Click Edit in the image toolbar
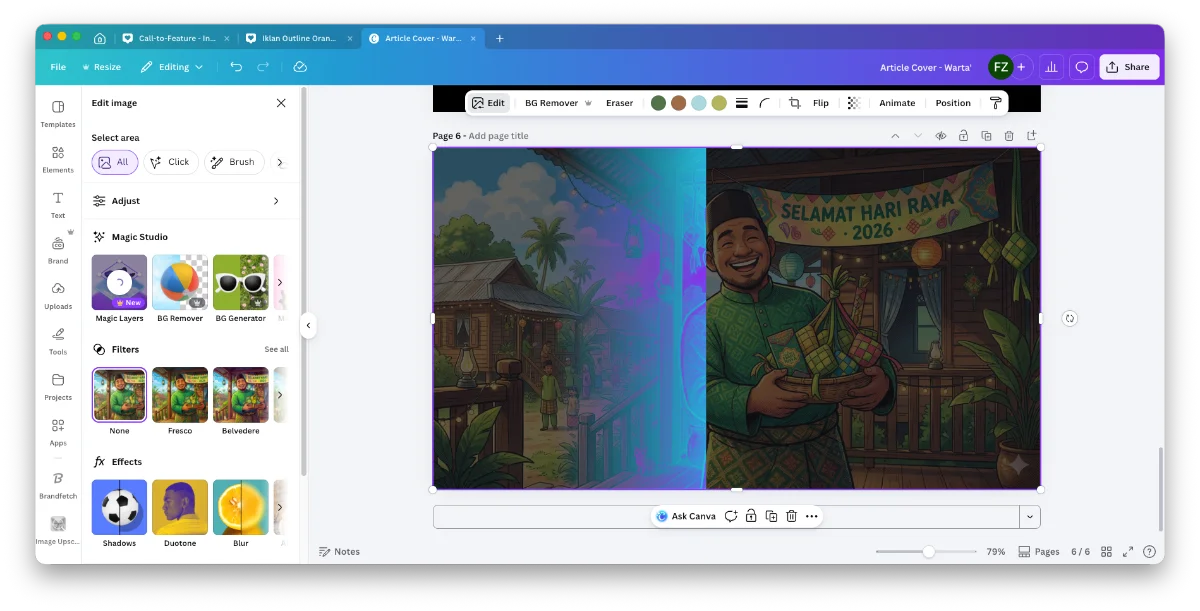The height and width of the screenshot is (611, 1200). click(x=488, y=103)
